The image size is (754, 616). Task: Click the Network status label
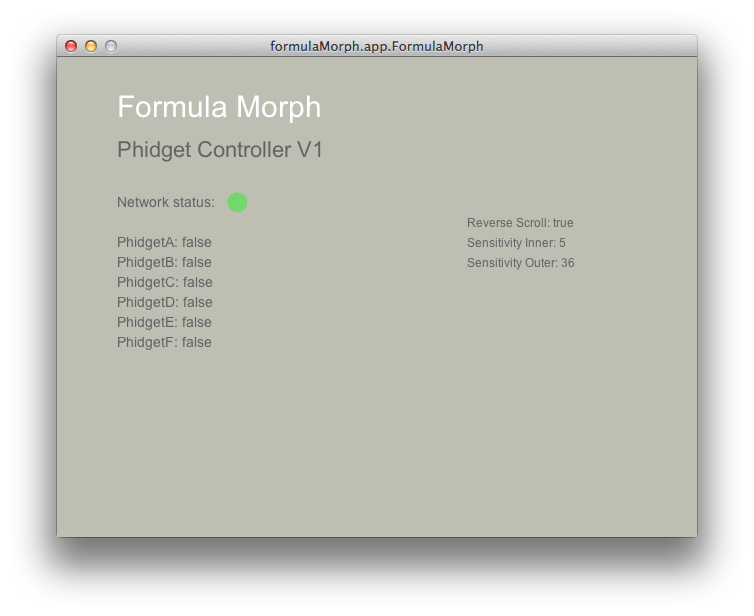166,202
